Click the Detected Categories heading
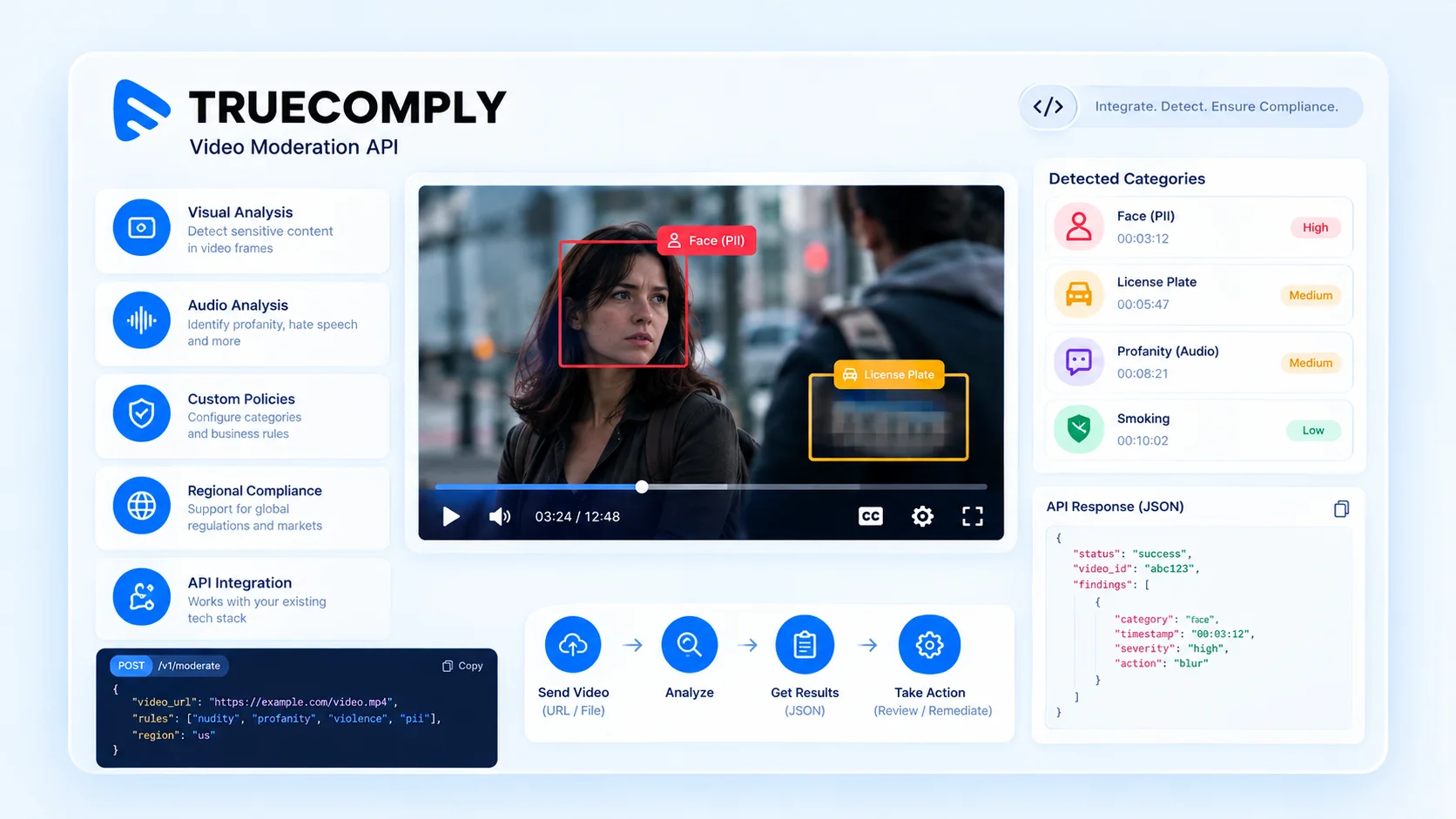1456x819 pixels. click(1127, 178)
